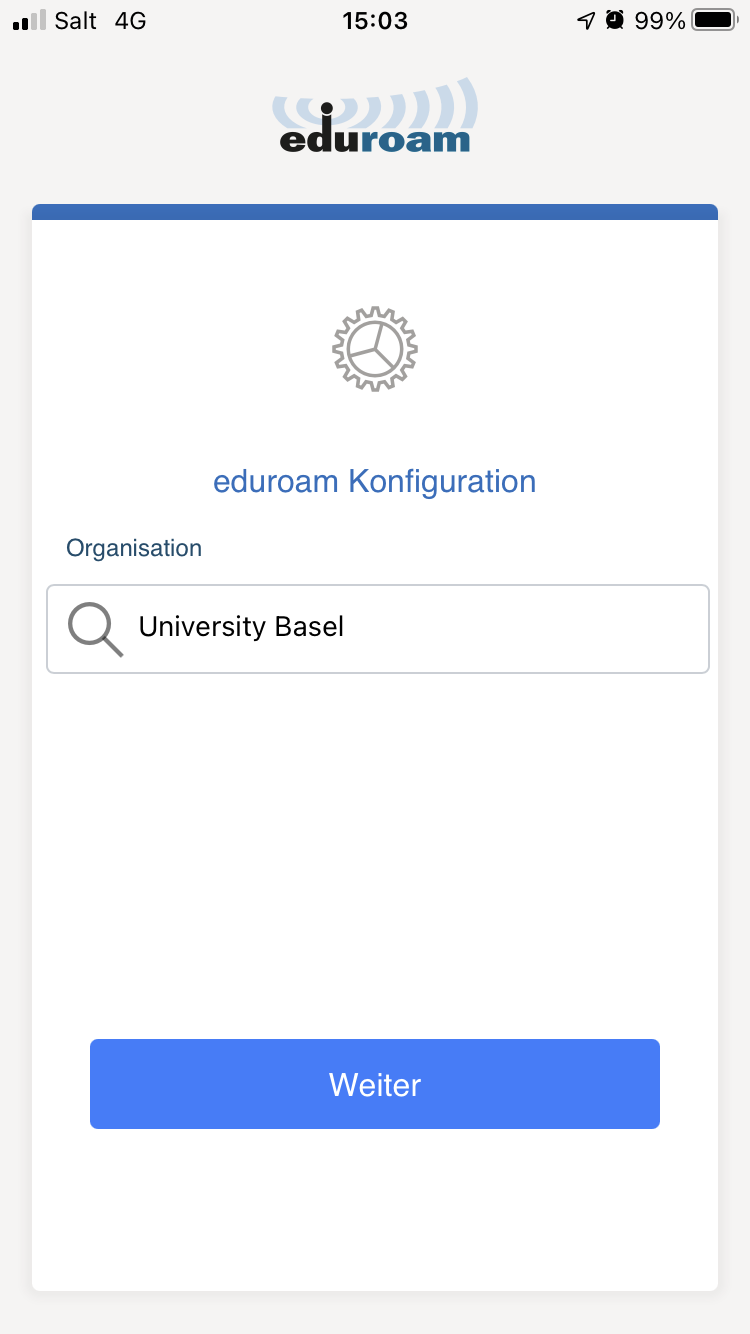750x1334 pixels.
Task: Click the magnifying glass search icon
Action: click(x=95, y=630)
